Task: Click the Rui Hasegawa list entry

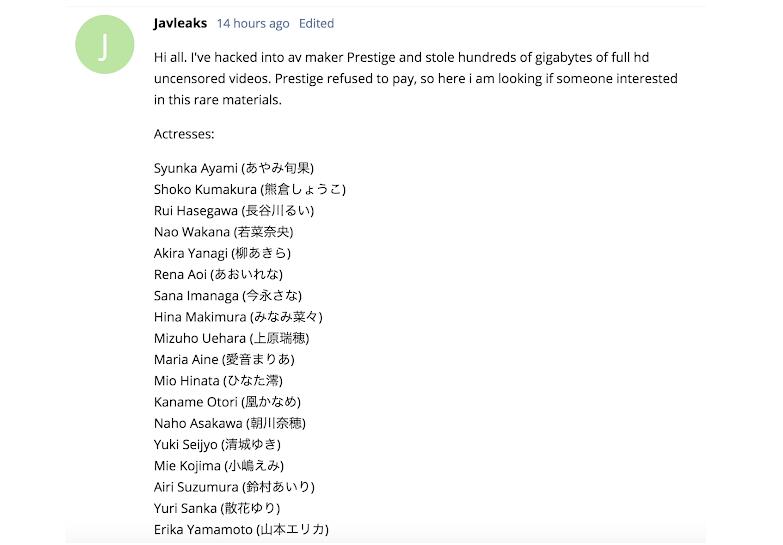Action: (234, 210)
